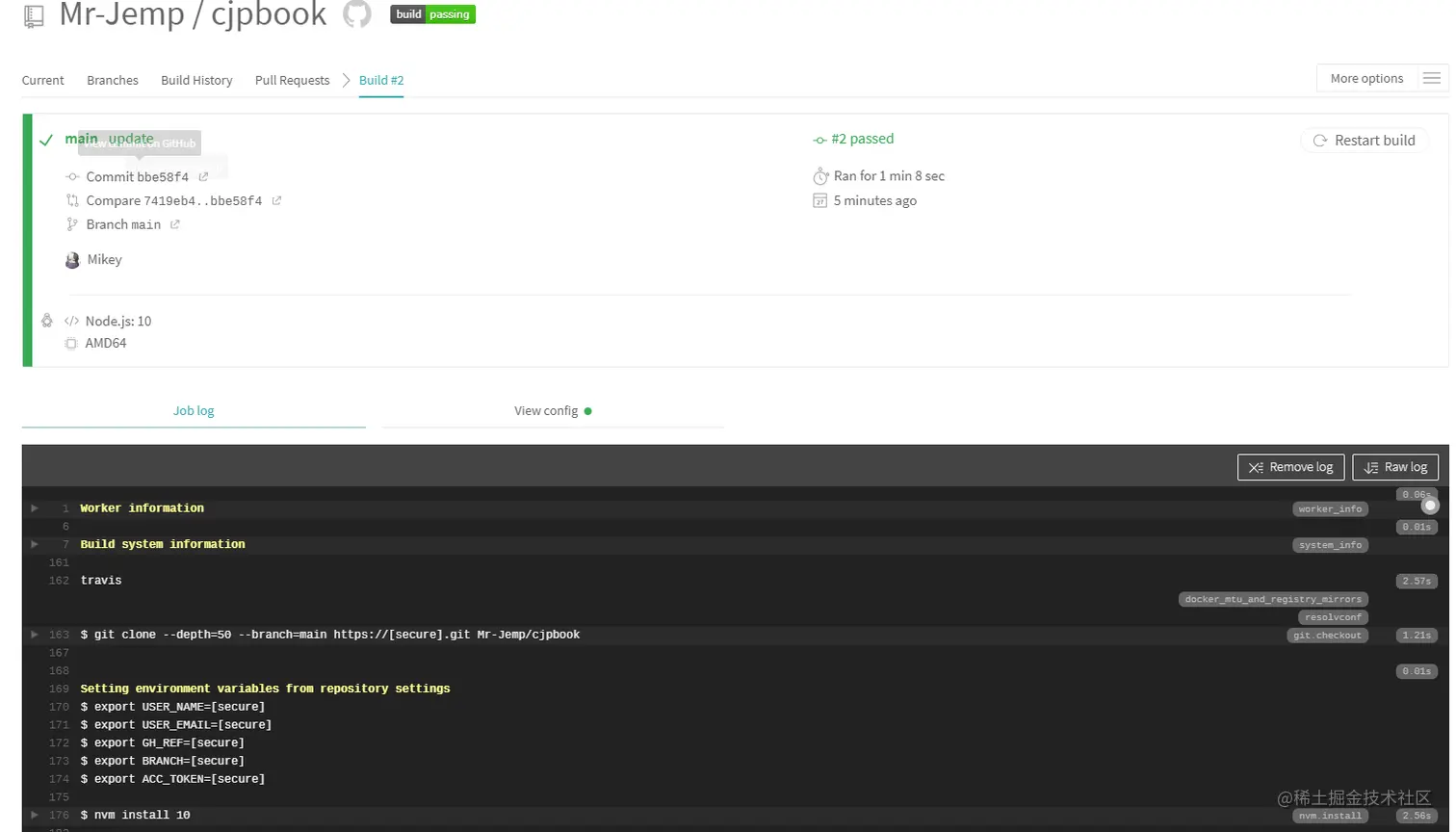Click the 1.21s duration on git clone line
Viewport: 1456px width, 832px height.
tap(1417, 636)
